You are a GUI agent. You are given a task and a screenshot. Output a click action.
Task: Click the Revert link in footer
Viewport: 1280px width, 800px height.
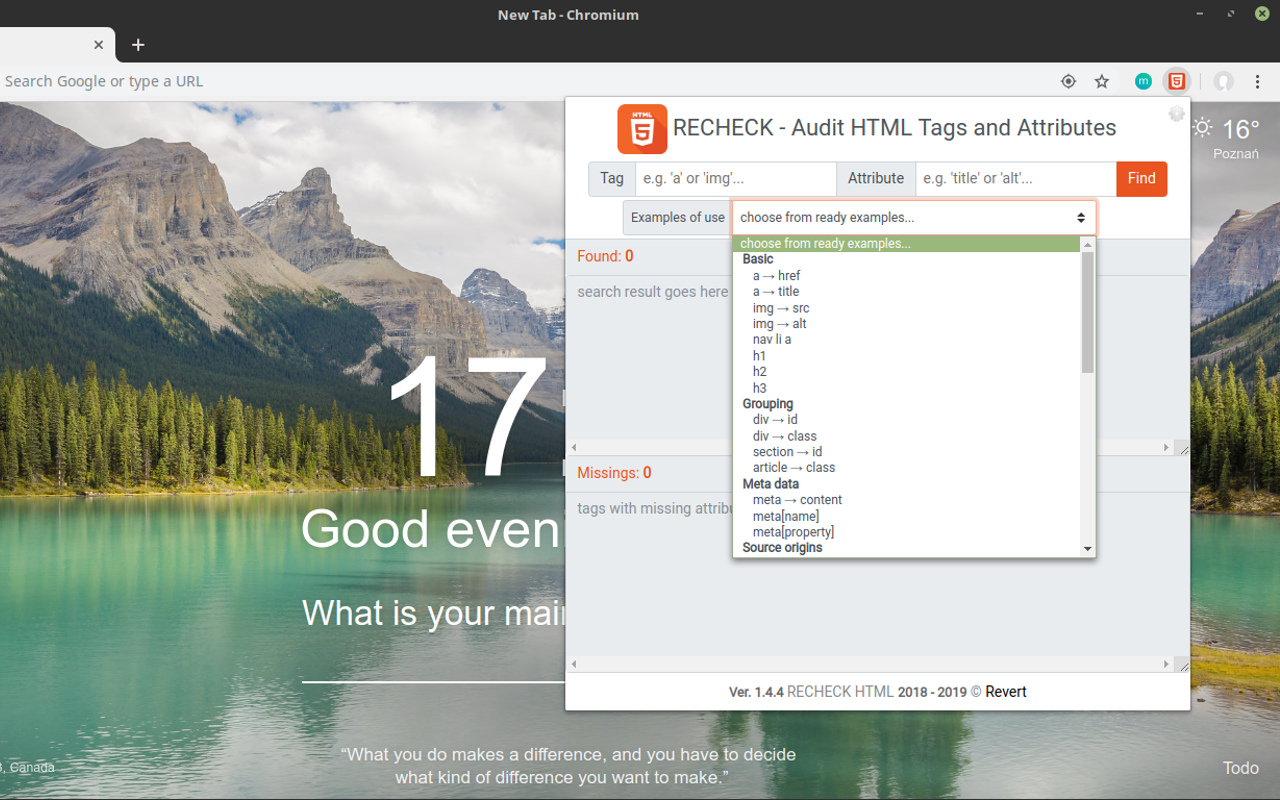click(x=1006, y=692)
